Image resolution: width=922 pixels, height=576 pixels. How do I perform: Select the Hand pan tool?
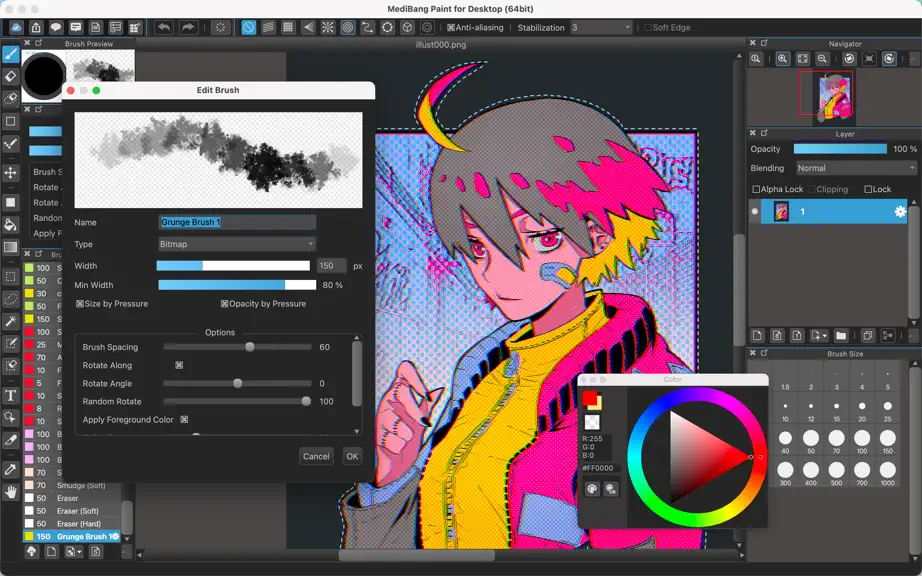tap(11, 492)
